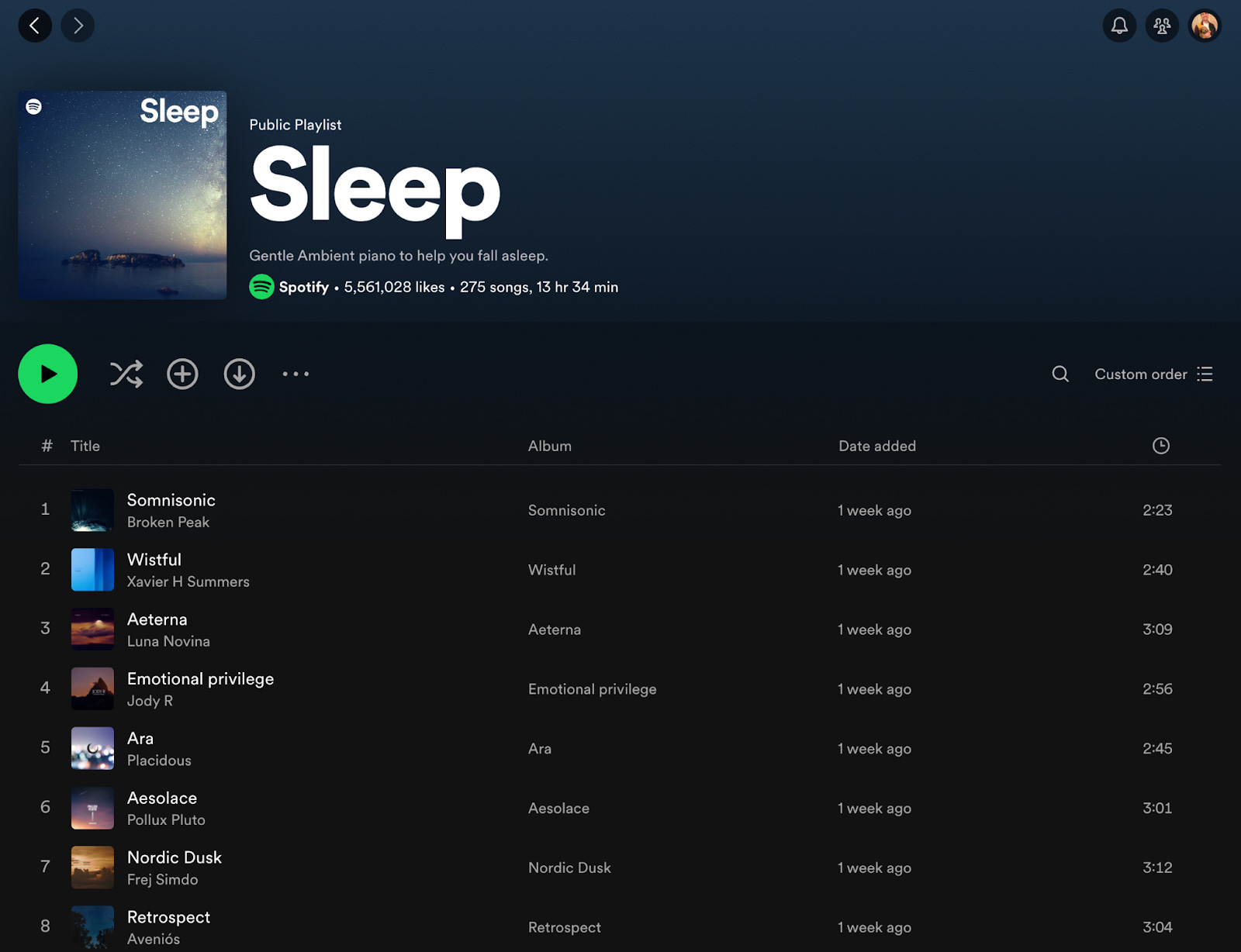Open the Ara album link
Screen dimensions: 1241x952
click(540, 749)
